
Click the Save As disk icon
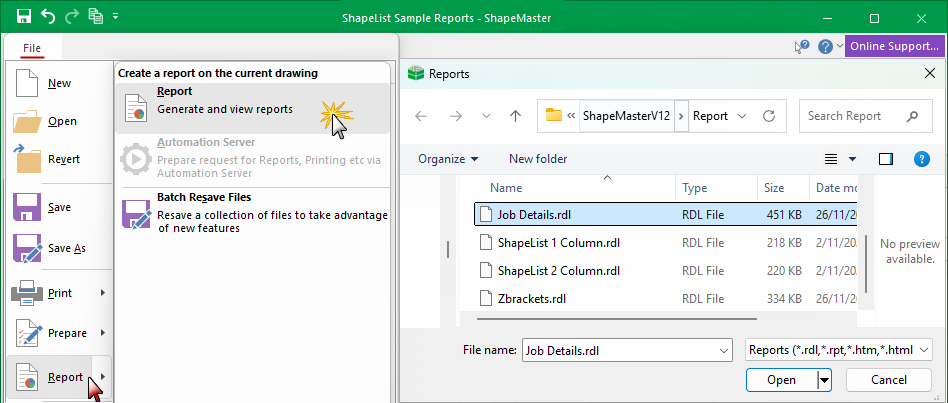(x=30, y=247)
